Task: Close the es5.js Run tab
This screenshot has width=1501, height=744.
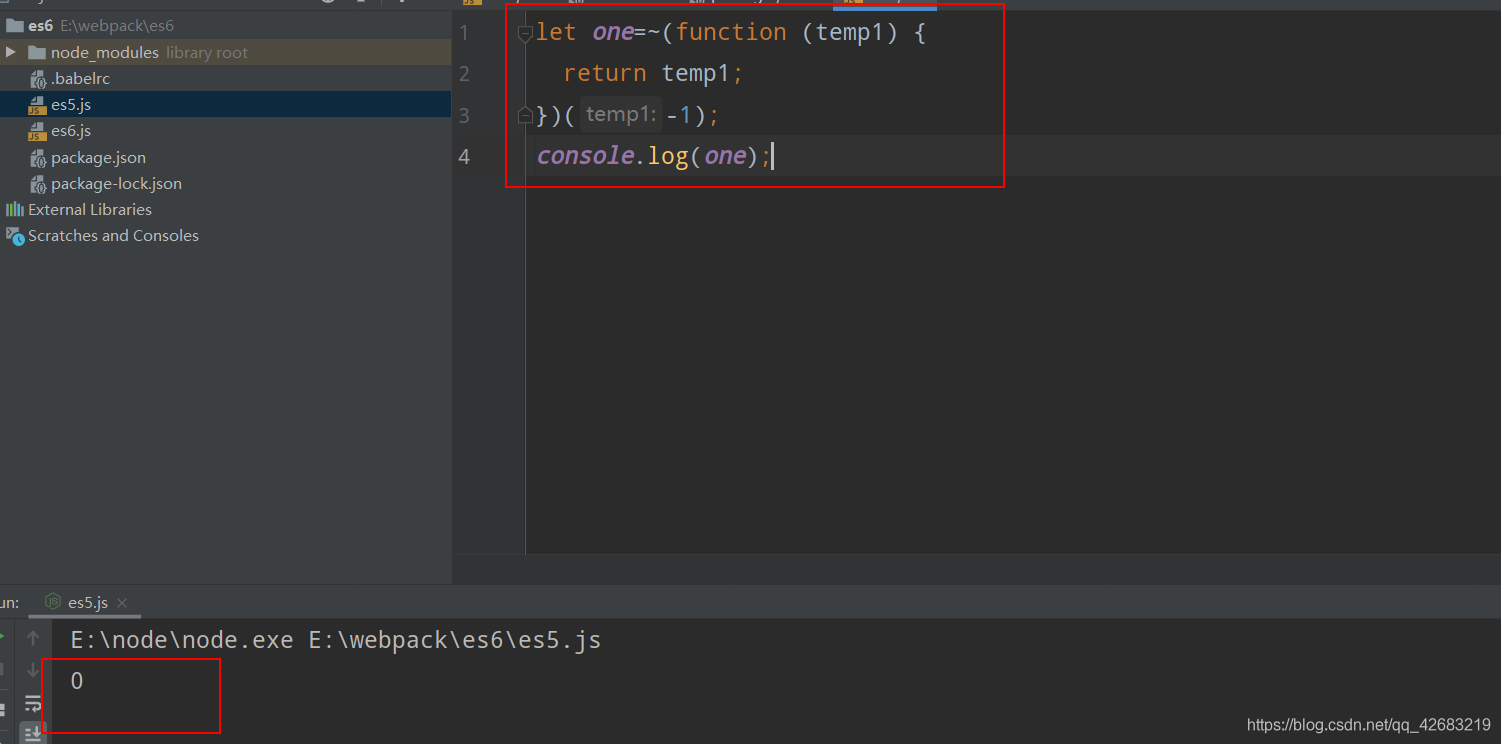Action: tap(122, 603)
